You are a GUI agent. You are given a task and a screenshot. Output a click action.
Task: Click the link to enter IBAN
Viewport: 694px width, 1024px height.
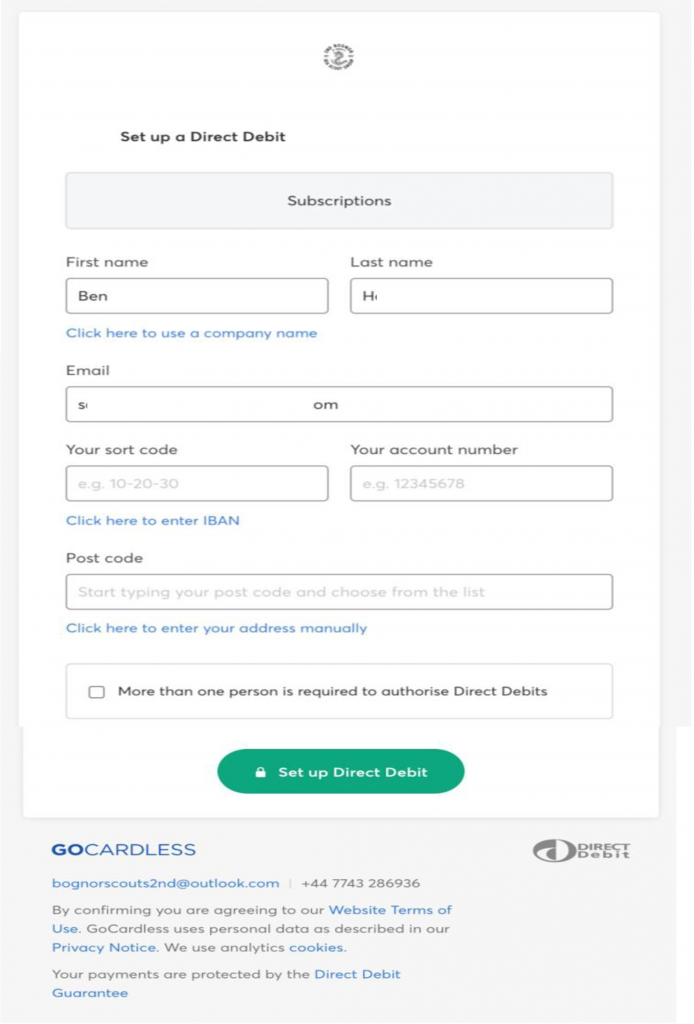click(x=153, y=521)
